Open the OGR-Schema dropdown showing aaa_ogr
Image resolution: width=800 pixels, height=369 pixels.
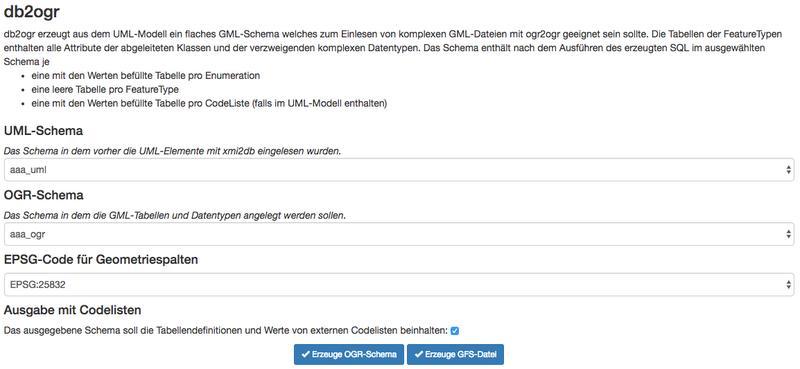coord(398,234)
